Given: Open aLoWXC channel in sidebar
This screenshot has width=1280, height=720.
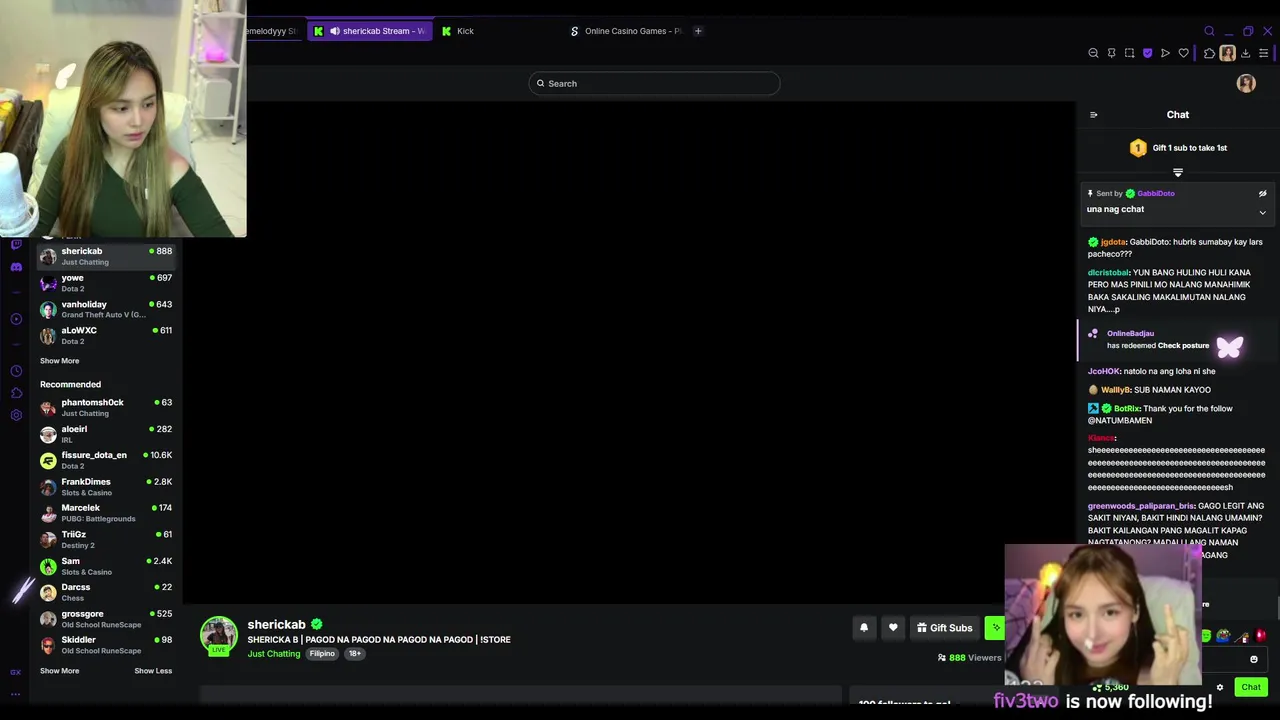Looking at the screenshot, I should click(106, 335).
